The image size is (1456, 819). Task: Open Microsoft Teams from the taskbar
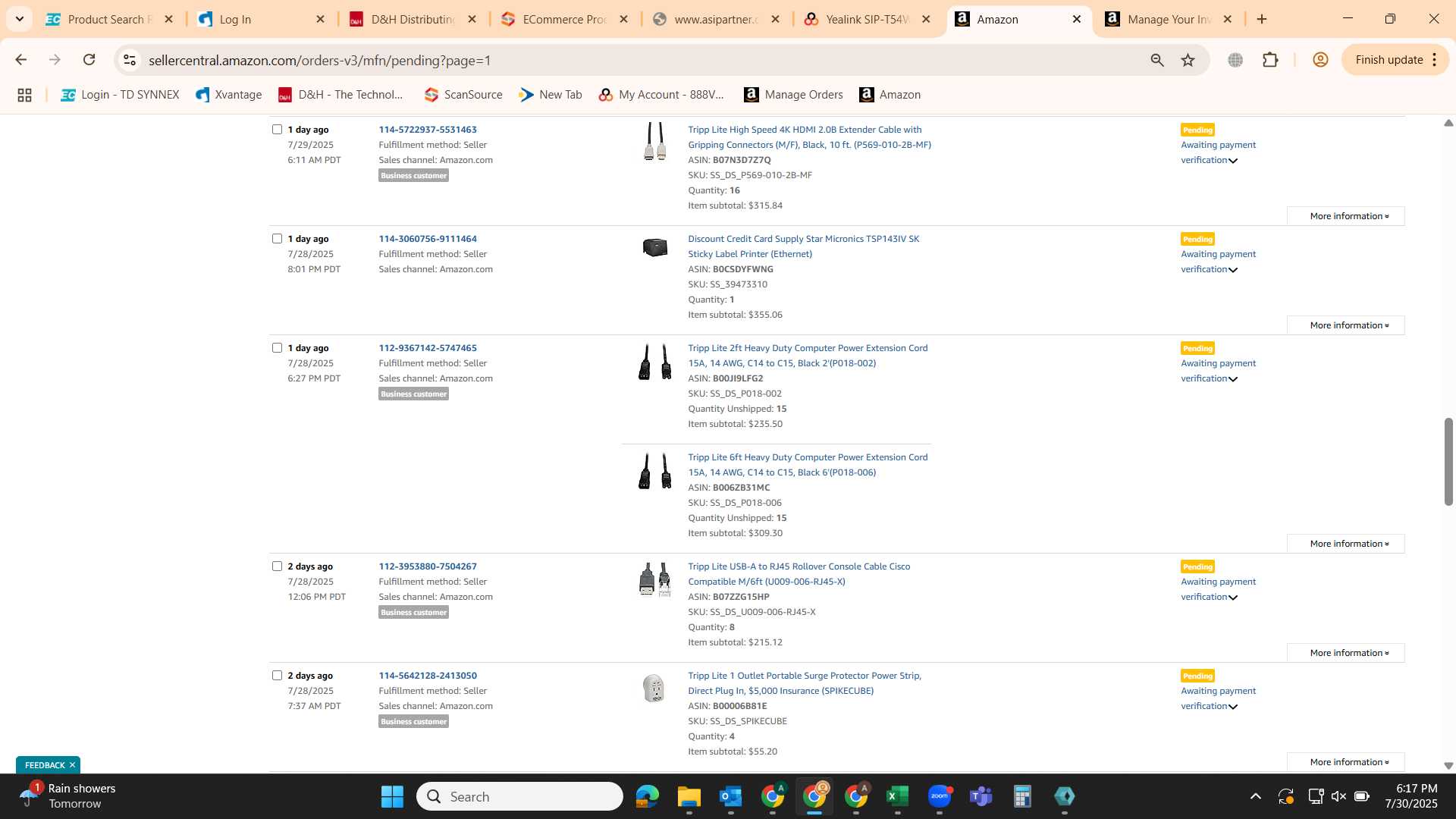981,796
